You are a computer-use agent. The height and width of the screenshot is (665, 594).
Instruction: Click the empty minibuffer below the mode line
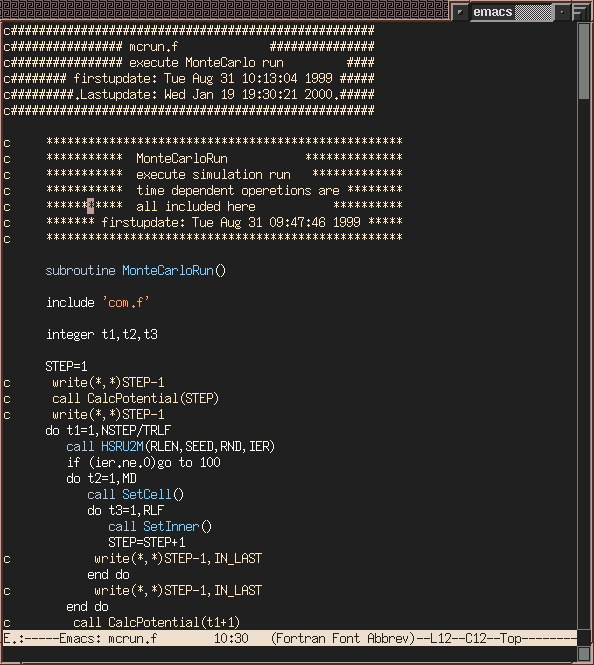(x=289, y=653)
